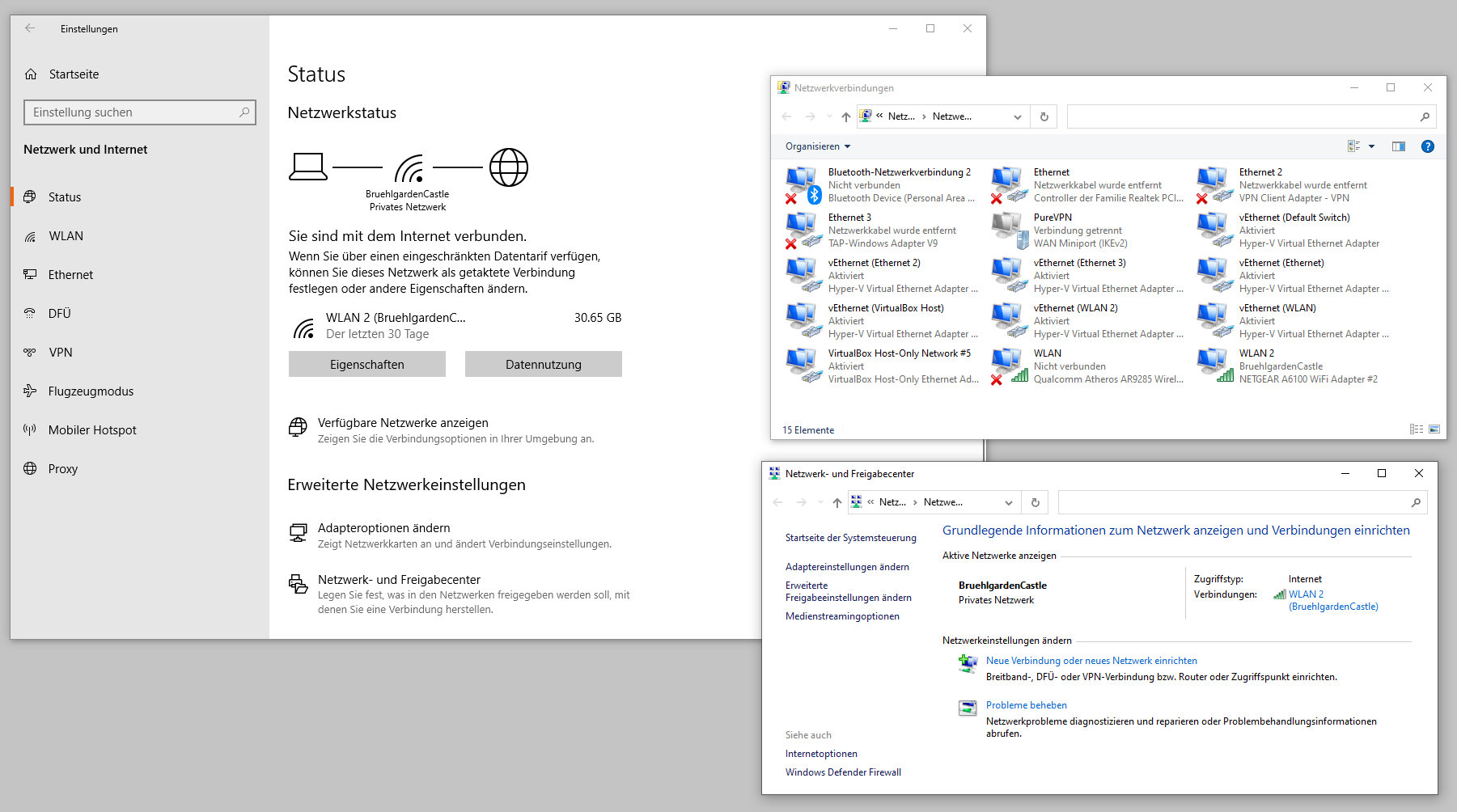The height and width of the screenshot is (812, 1457).
Task: Open WLAN settings in sidebar
Action: [x=66, y=236]
